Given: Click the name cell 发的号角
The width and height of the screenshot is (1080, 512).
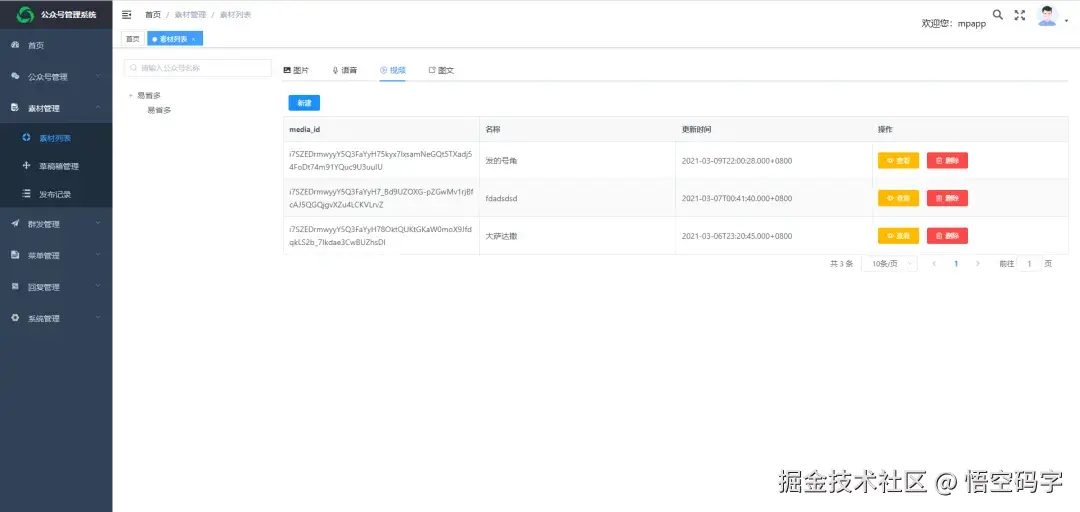Looking at the screenshot, I should pos(501,161).
